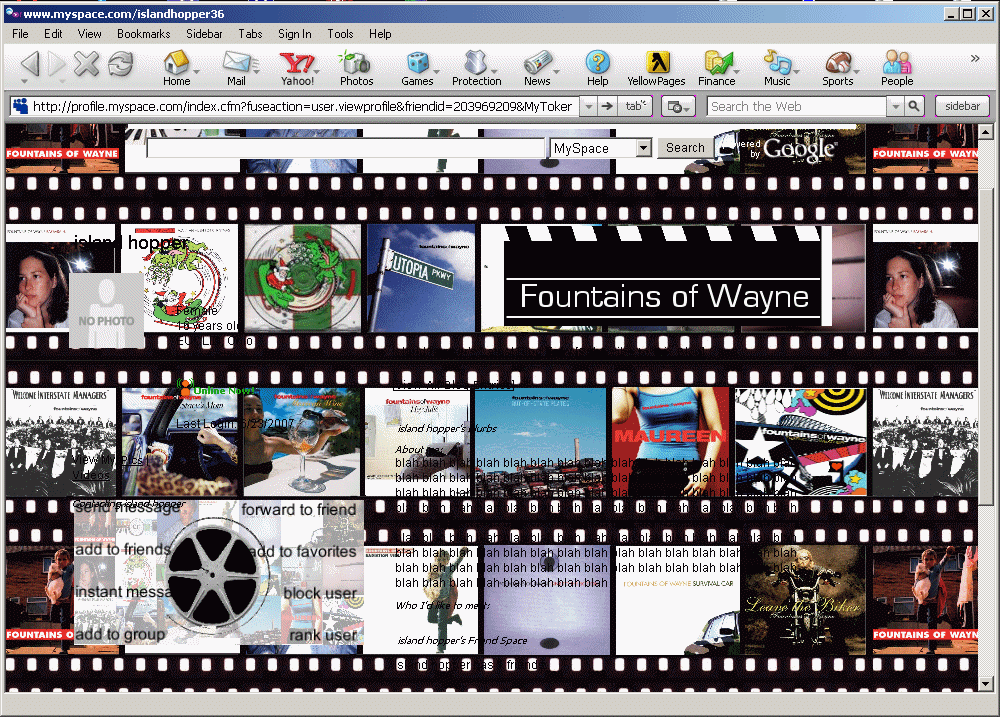Click the page scrollbar up arrow
Screen dimensions: 1000x717
click(985, 132)
